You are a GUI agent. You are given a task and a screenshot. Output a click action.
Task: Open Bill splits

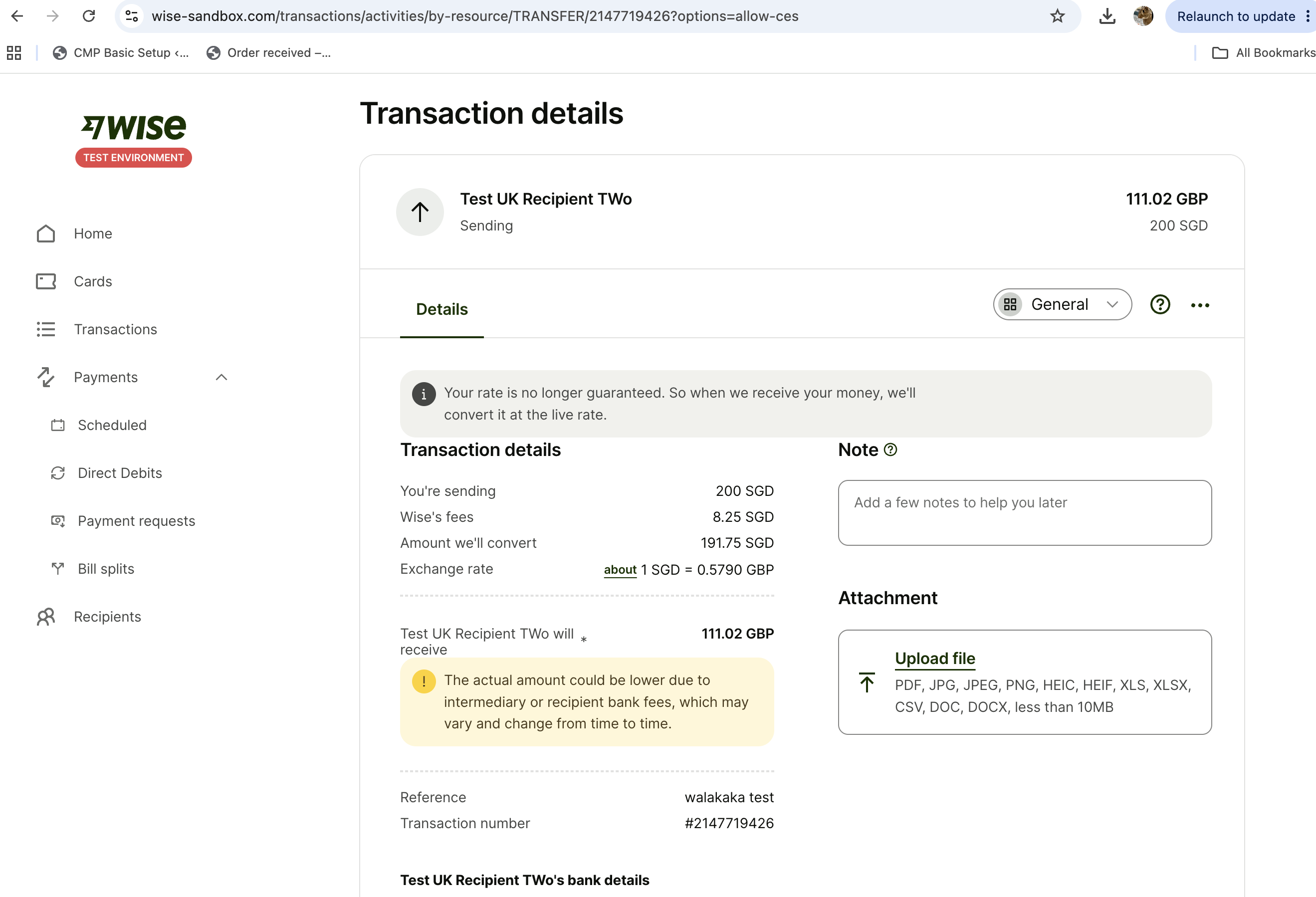pos(106,569)
